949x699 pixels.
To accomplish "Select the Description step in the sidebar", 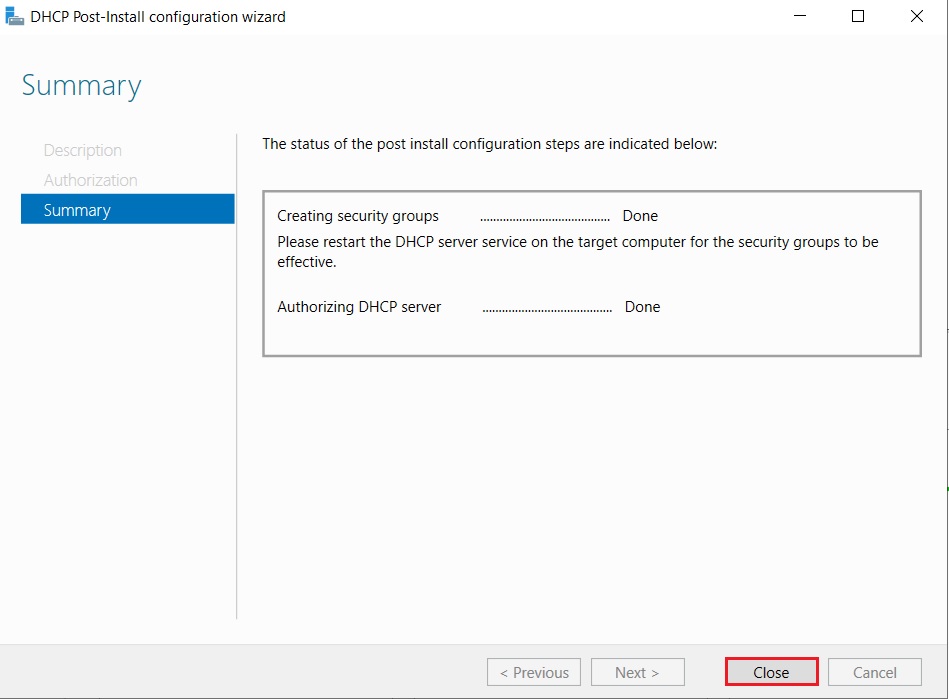I will point(82,150).
